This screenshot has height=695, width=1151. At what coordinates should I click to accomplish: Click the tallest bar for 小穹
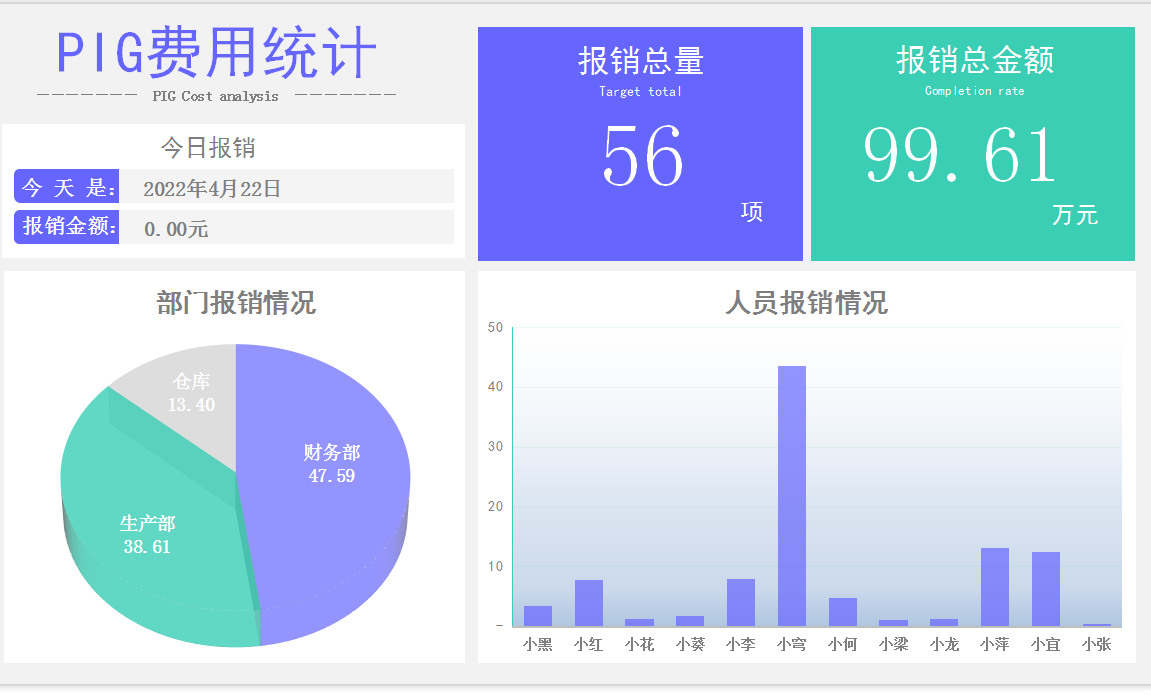click(x=792, y=500)
